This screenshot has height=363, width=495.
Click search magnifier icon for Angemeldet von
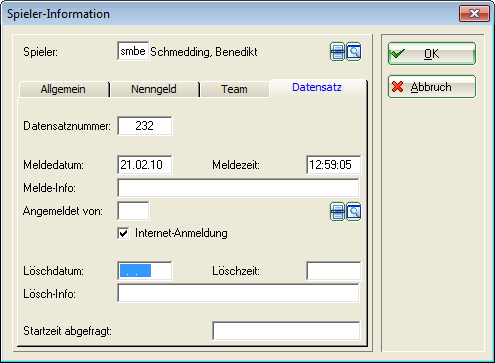(x=354, y=212)
